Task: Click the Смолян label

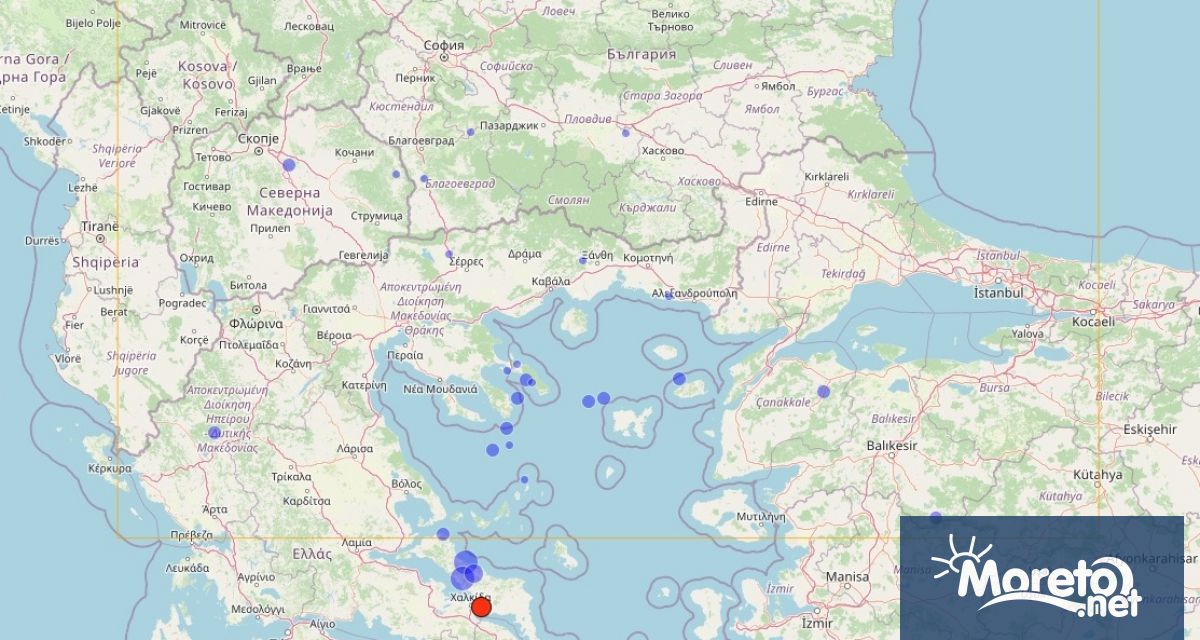Action: (x=568, y=200)
